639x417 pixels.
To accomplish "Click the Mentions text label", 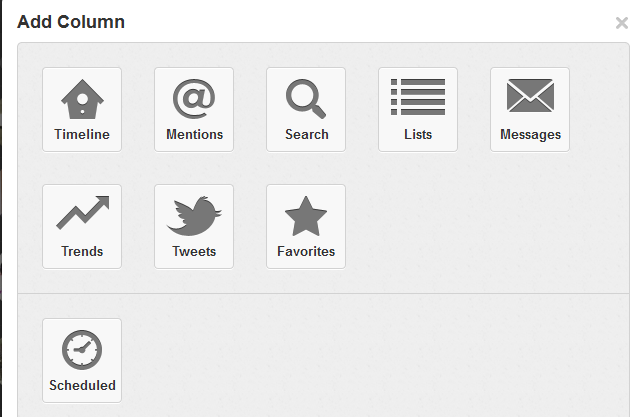I will coord(194,135).
